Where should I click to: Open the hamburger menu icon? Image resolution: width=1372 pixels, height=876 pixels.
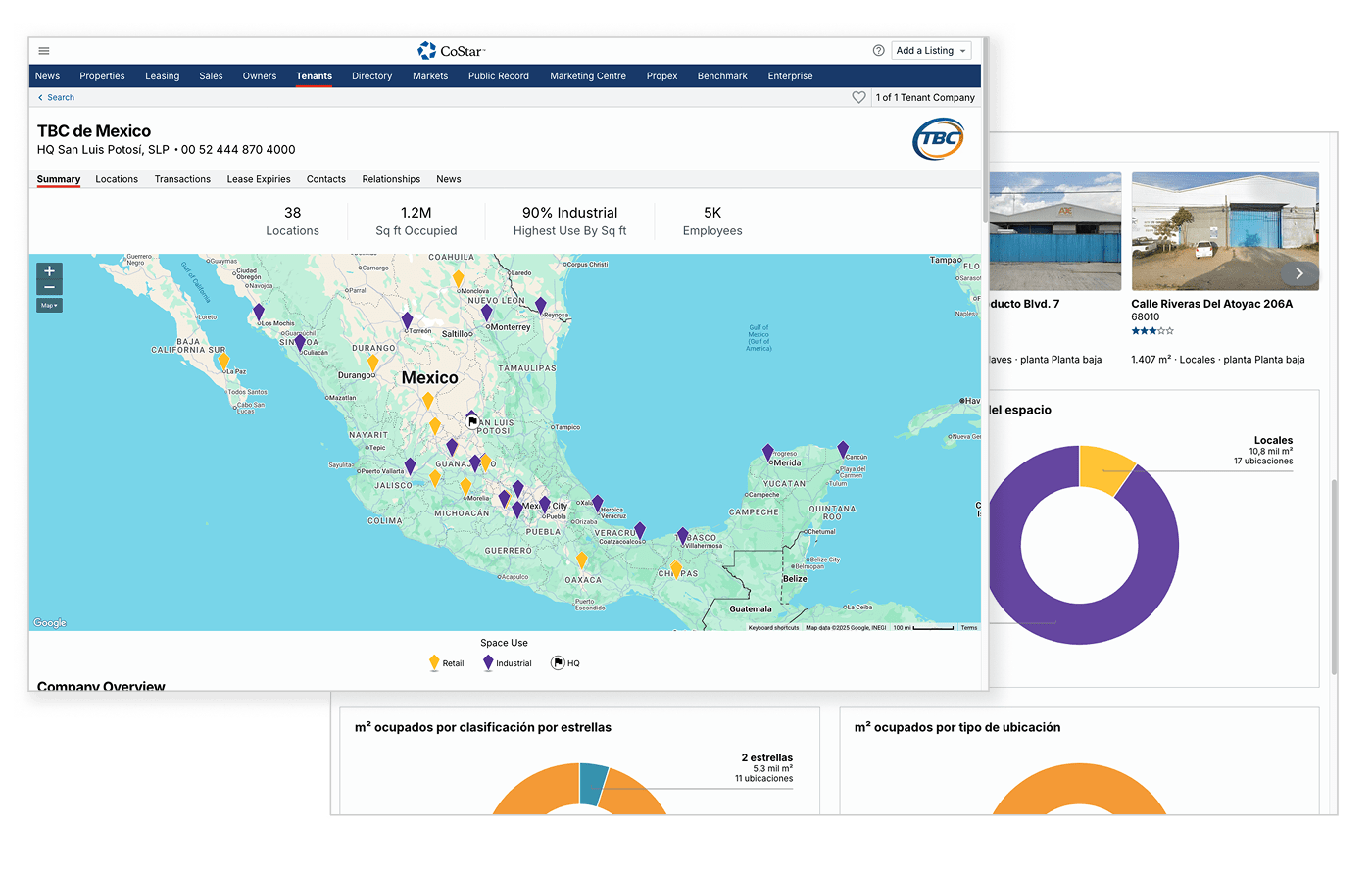point(44,51)
